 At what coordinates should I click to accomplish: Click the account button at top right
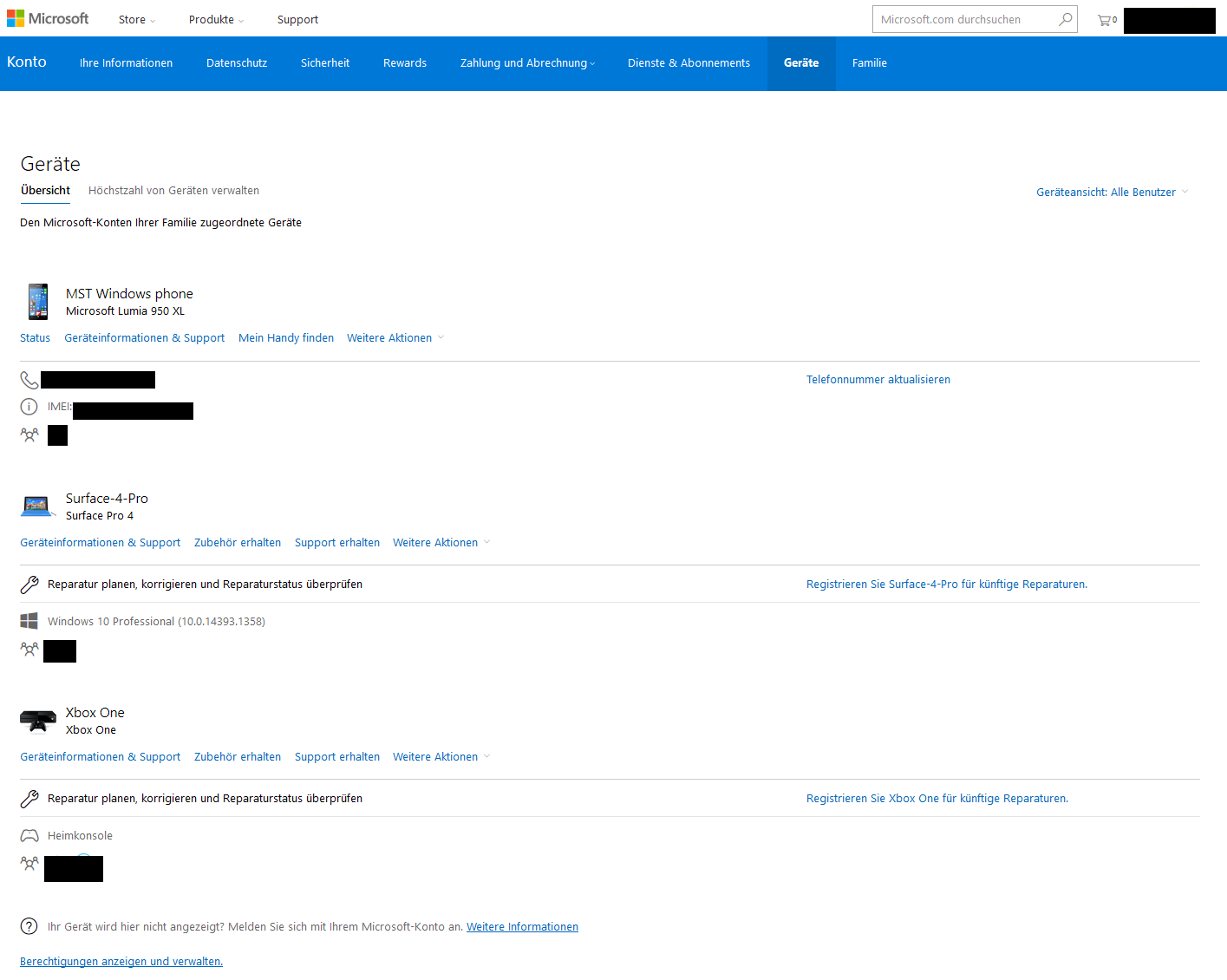pos(1169,20)
